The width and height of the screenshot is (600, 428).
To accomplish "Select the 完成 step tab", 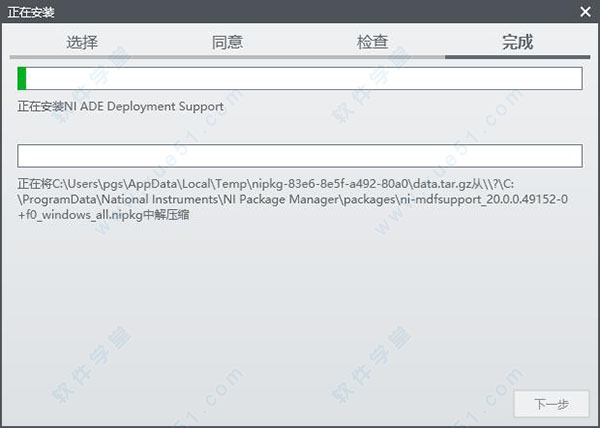I will [x=517, y=42].
